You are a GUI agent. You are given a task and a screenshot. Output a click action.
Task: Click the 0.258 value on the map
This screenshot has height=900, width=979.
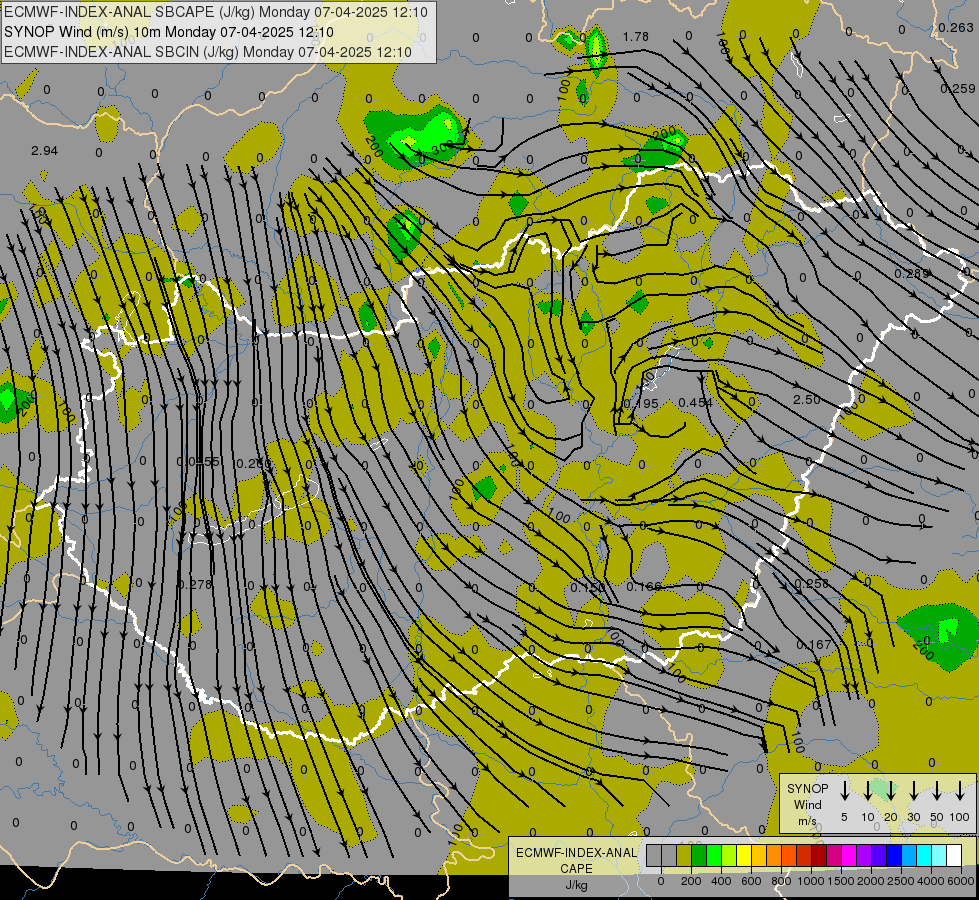(812, 583)
